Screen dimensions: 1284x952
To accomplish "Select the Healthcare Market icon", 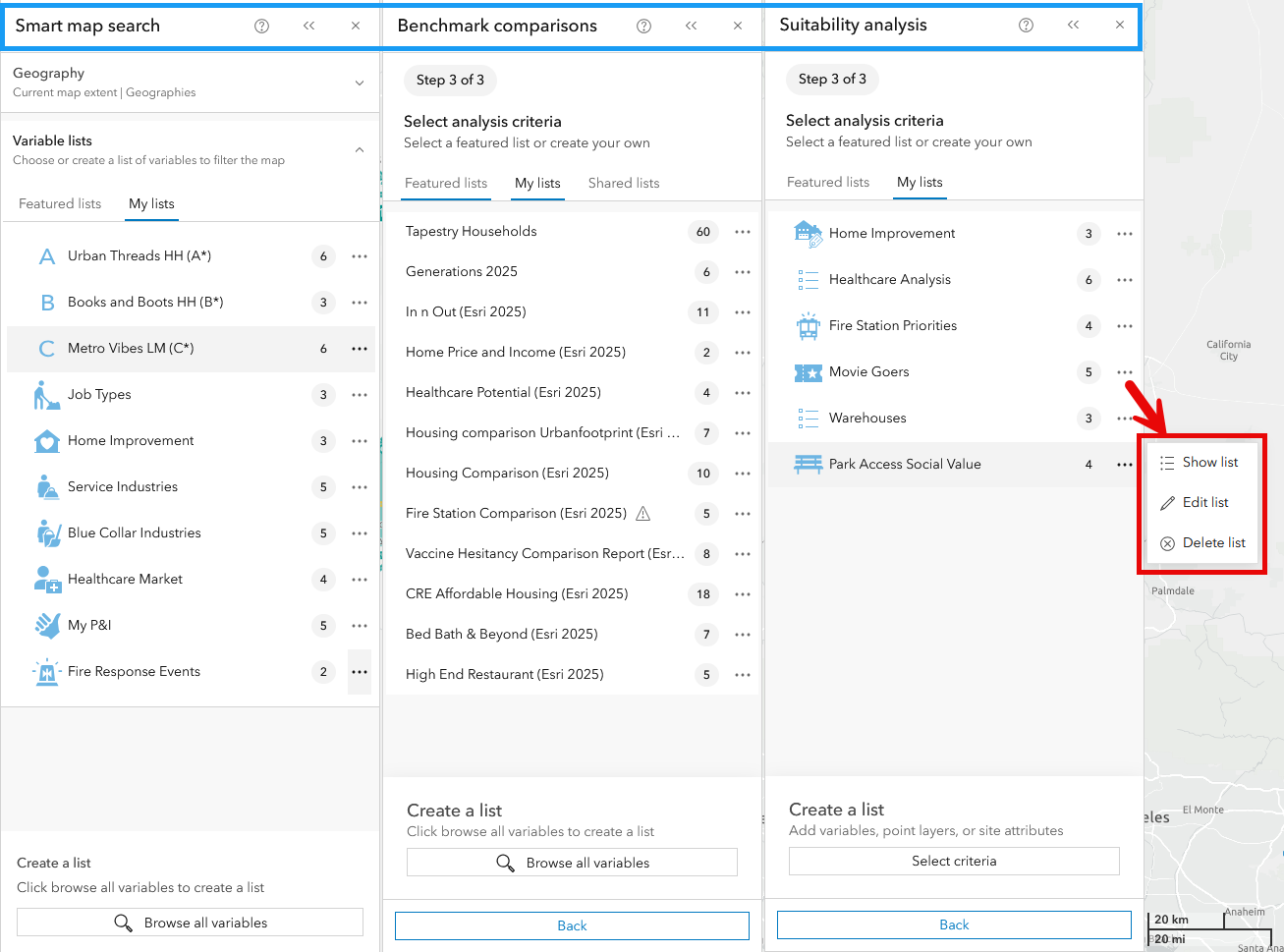I will (x=45, y=579).
